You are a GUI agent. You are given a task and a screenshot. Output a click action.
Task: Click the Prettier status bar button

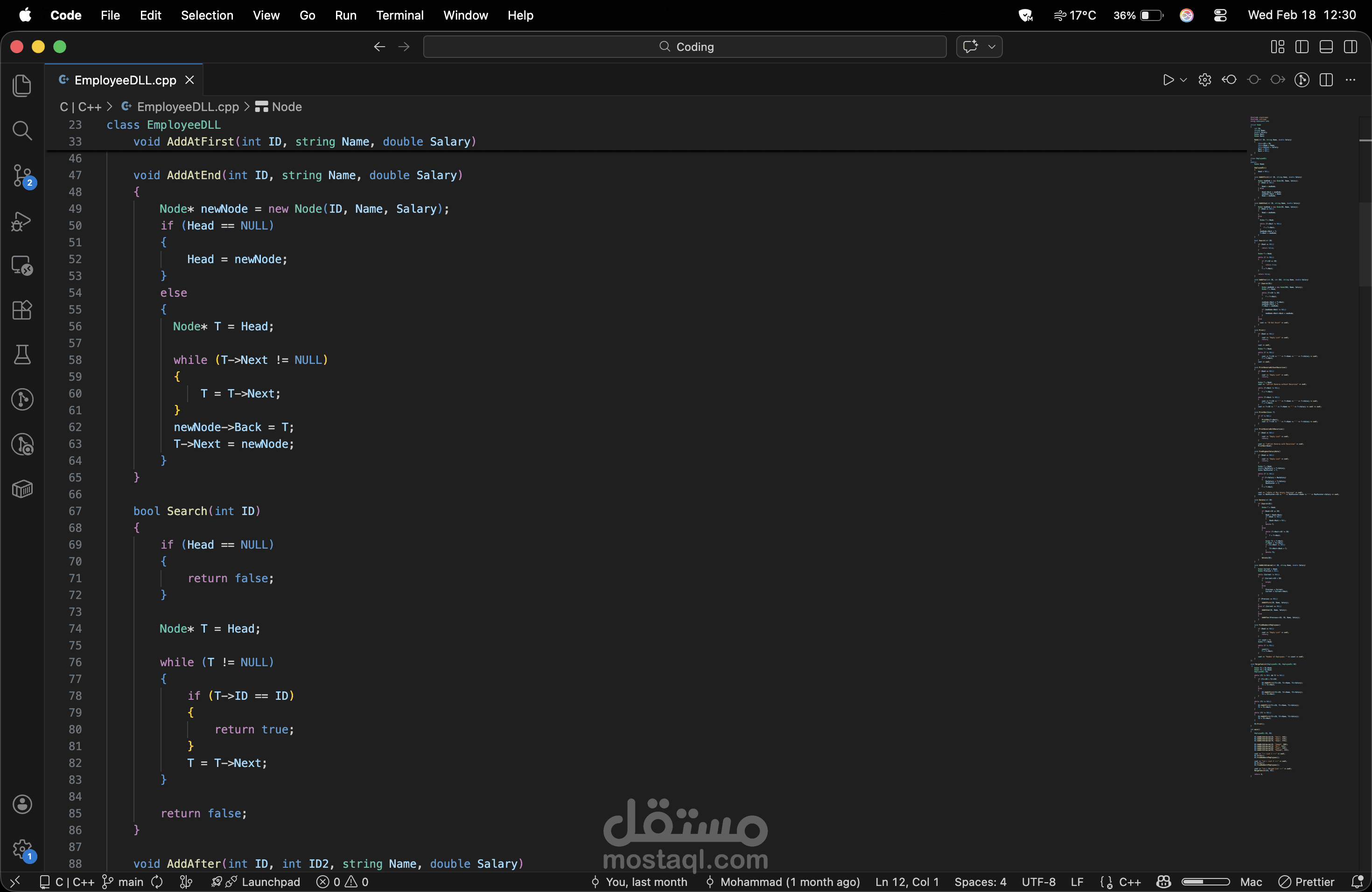pos(1306,882)
